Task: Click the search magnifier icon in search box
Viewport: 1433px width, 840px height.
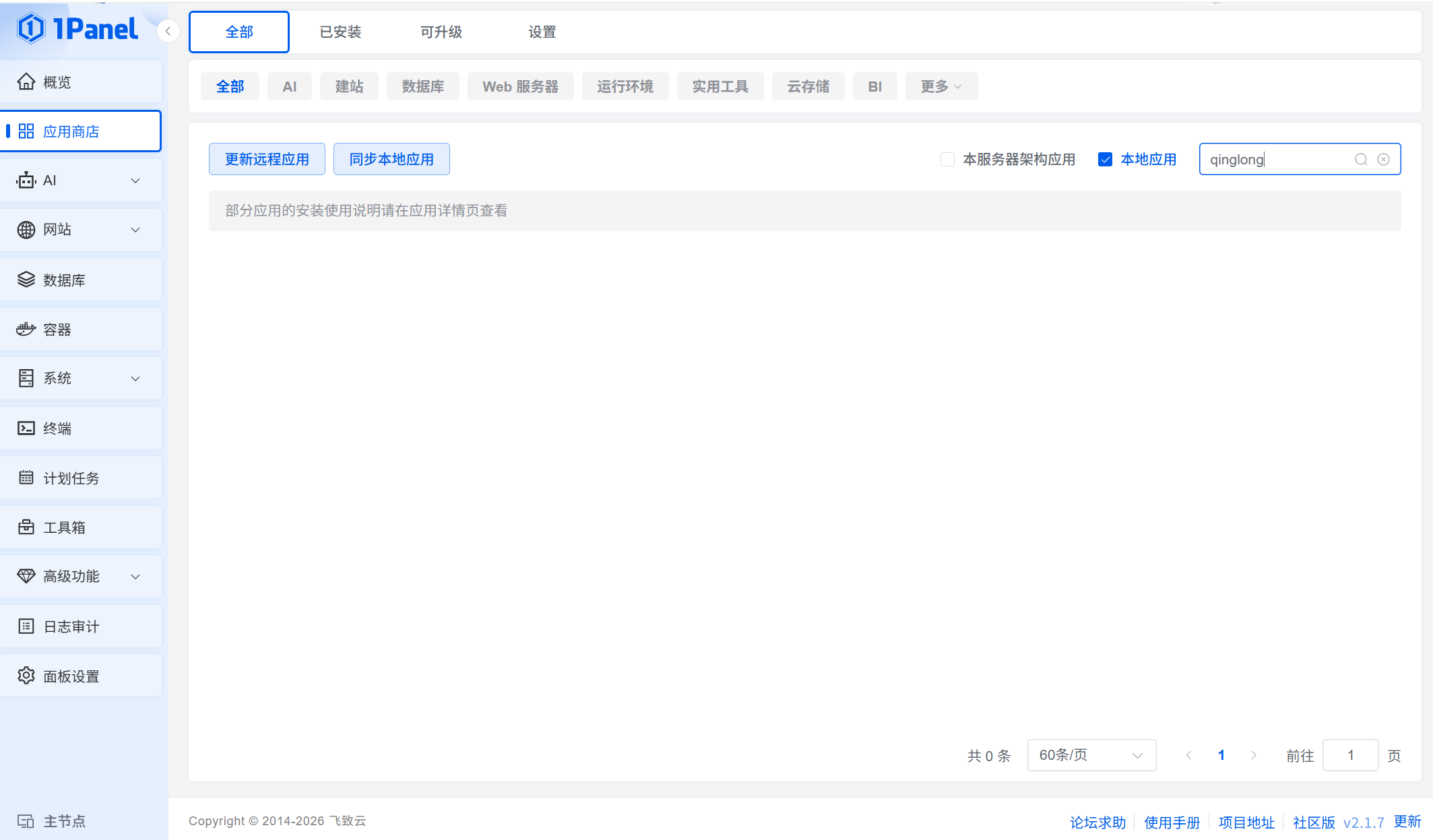Action: point(1361,160)
